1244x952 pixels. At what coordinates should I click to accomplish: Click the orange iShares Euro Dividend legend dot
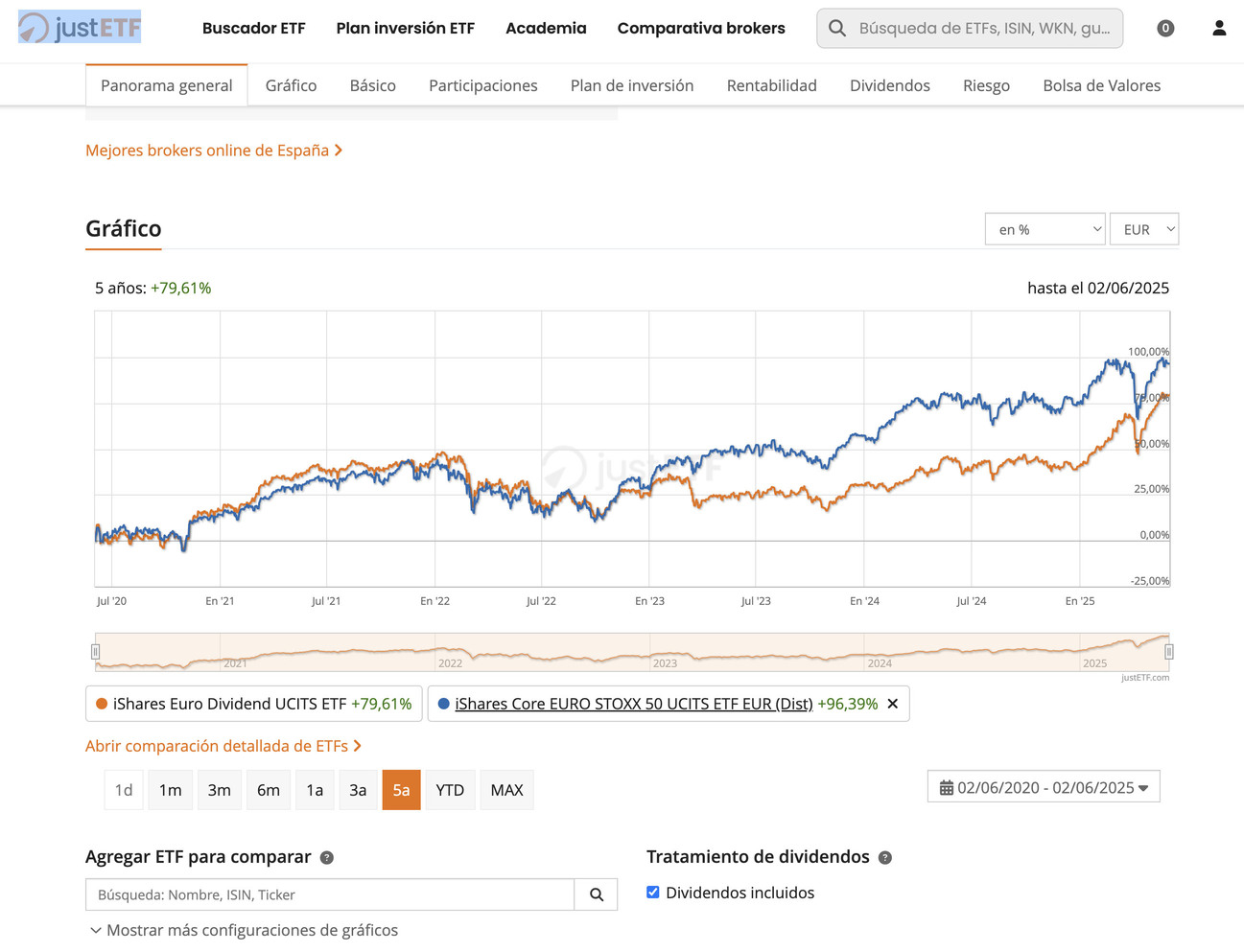pos(102,704)
